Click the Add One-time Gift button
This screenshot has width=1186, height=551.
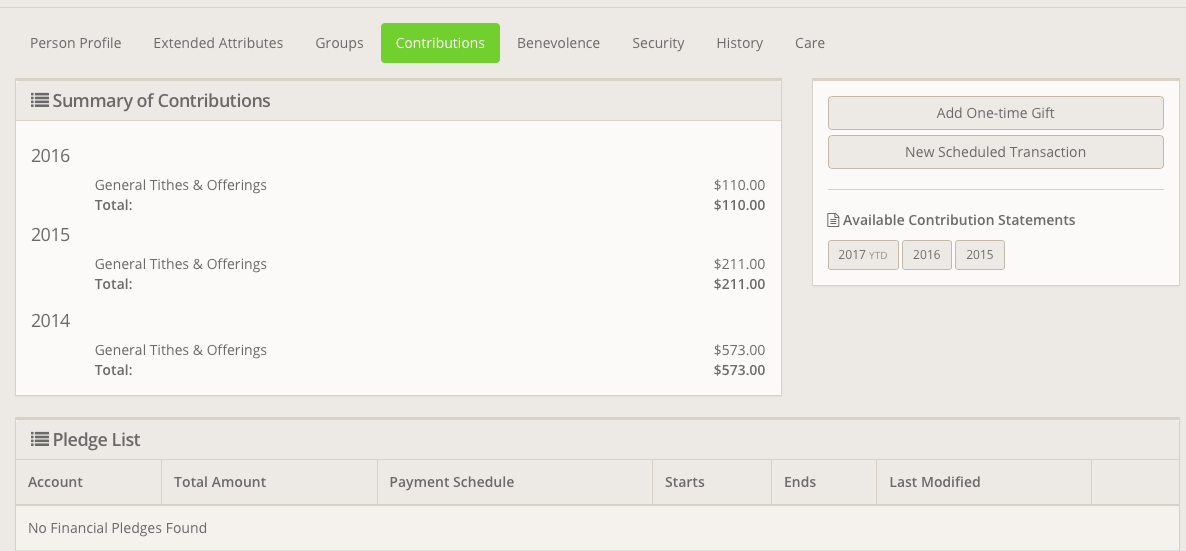pyautogui.click(x=995, y=113)
